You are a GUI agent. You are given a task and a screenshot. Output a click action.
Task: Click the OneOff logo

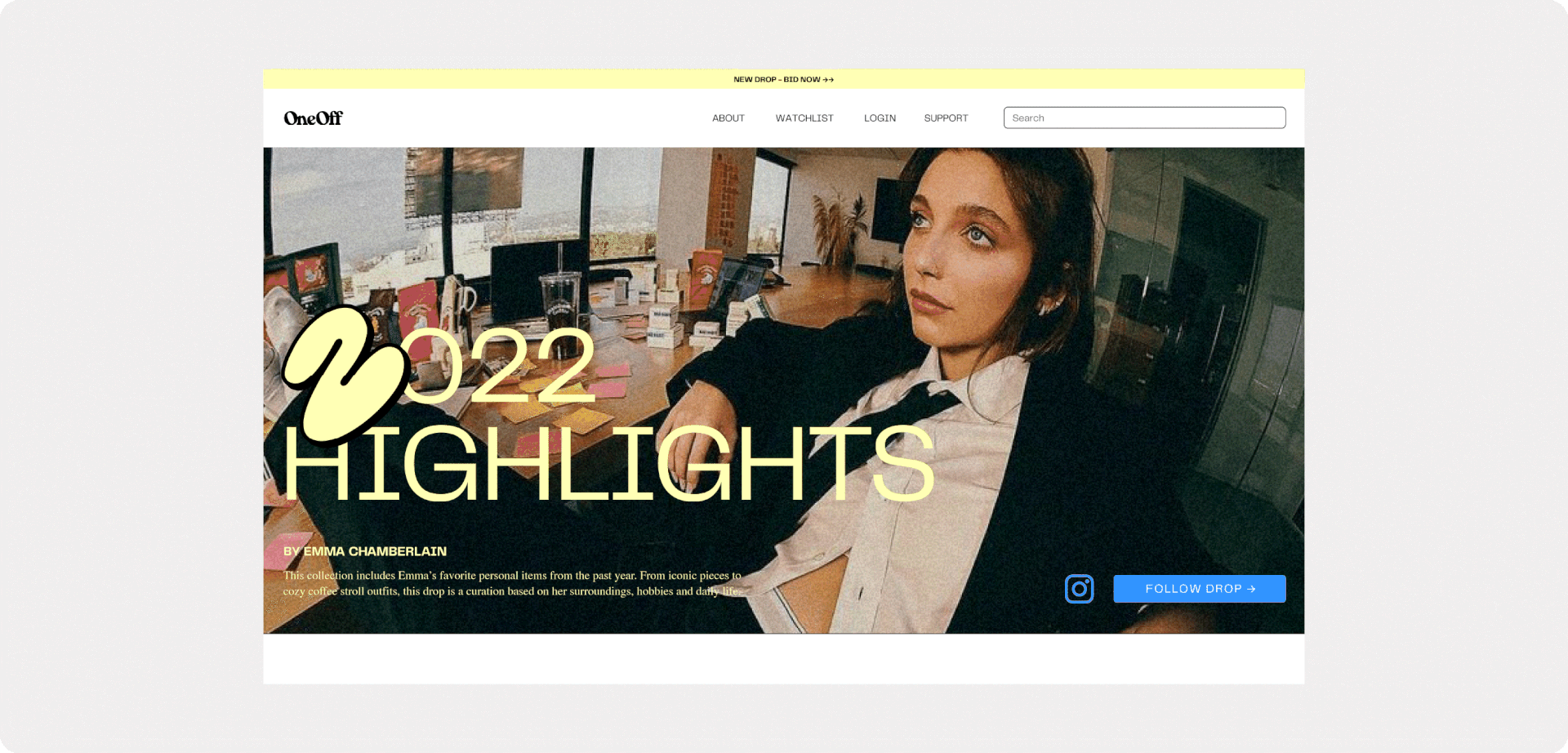tap(313, 118)
